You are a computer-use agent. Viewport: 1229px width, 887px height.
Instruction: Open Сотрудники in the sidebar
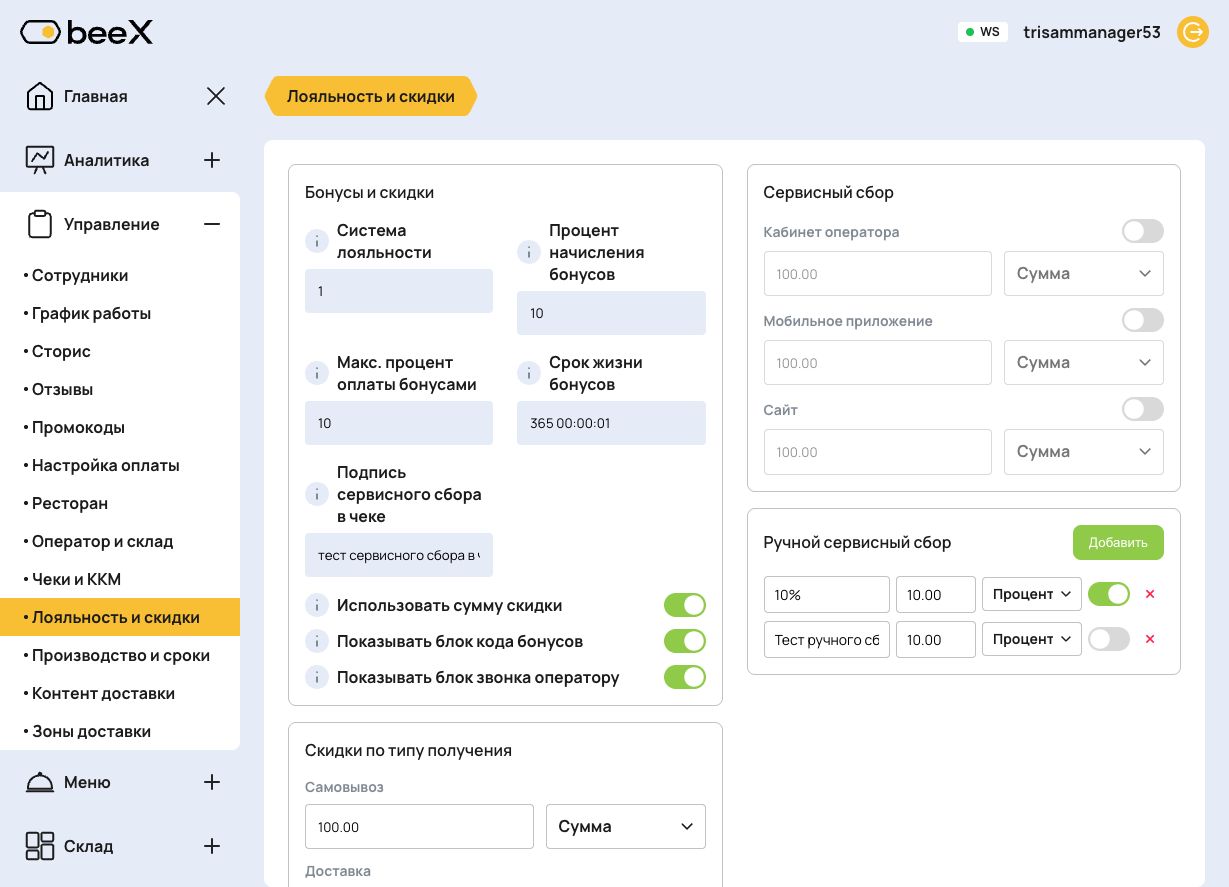[x=120, y=275]
